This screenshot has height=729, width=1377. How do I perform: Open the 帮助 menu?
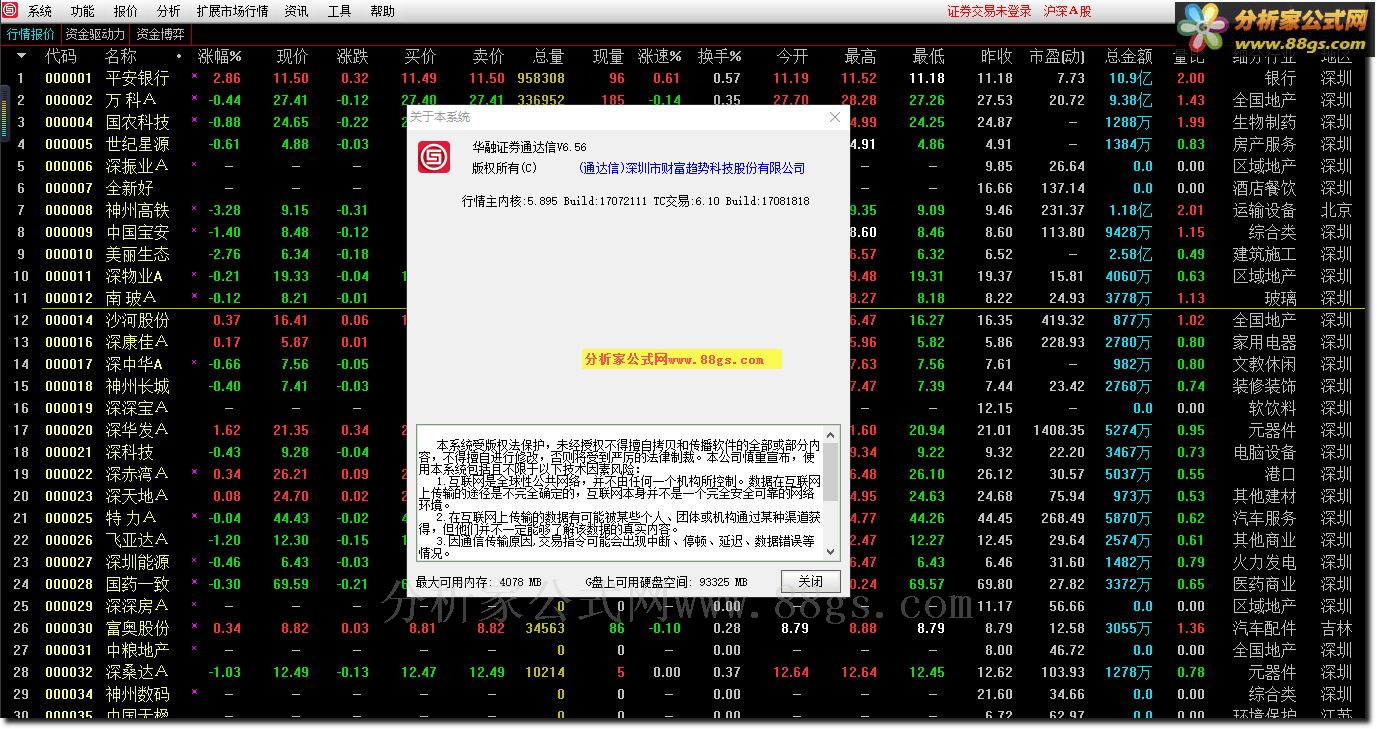[382, 11]
